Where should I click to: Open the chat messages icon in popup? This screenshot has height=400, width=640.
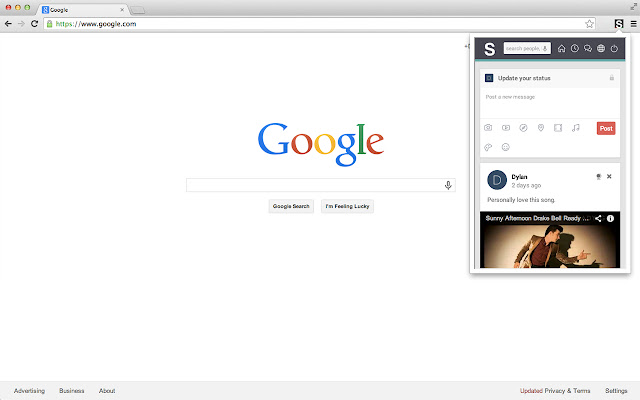click(x=588, y=49)
